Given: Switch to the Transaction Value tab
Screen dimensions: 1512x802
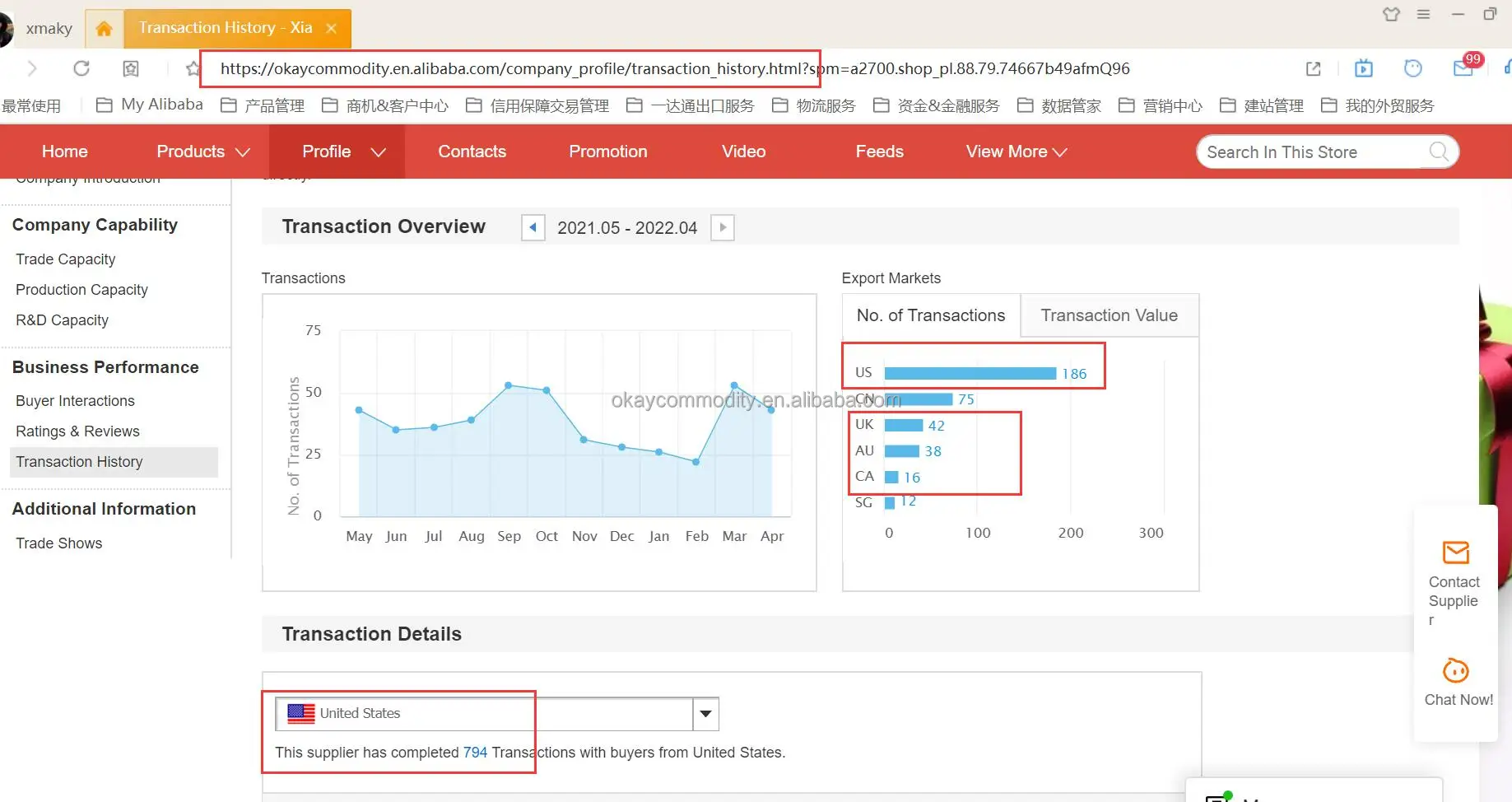Looking at the screenshot, I should (x=1109, y=315).
